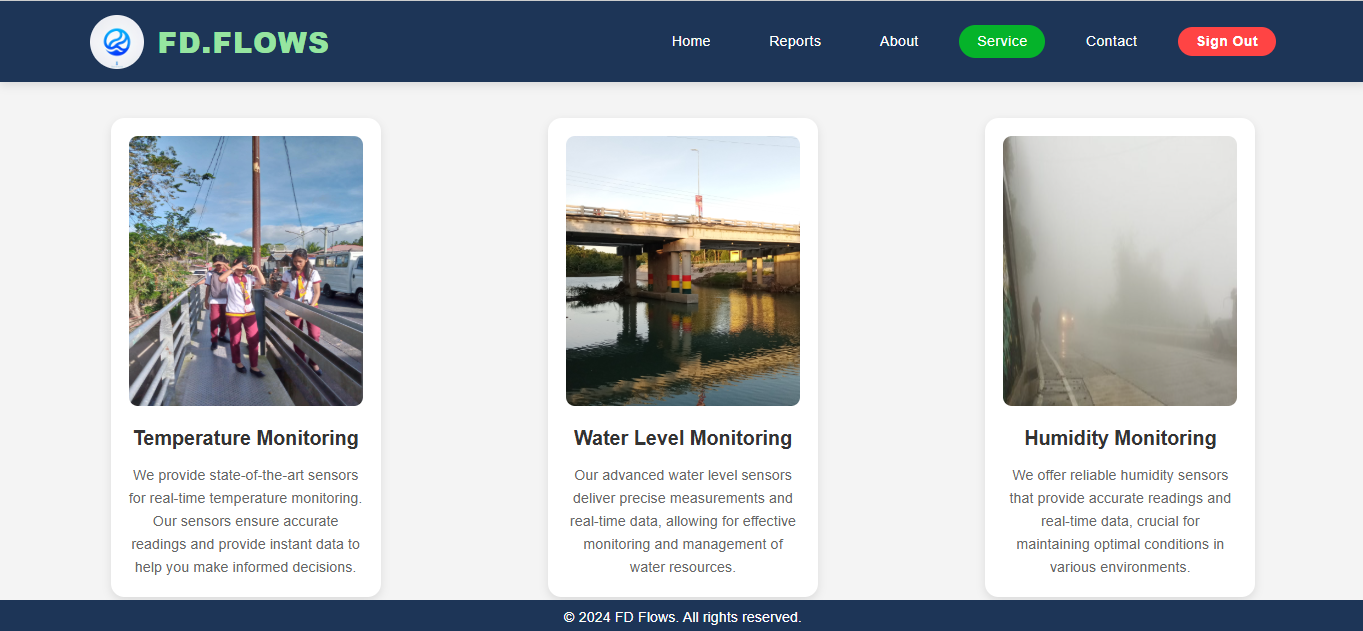The width and height of the screenshot is (1363, 631).
Task: Click the state-of-the-art sensors description paragraph
Action: coord(246,521)
